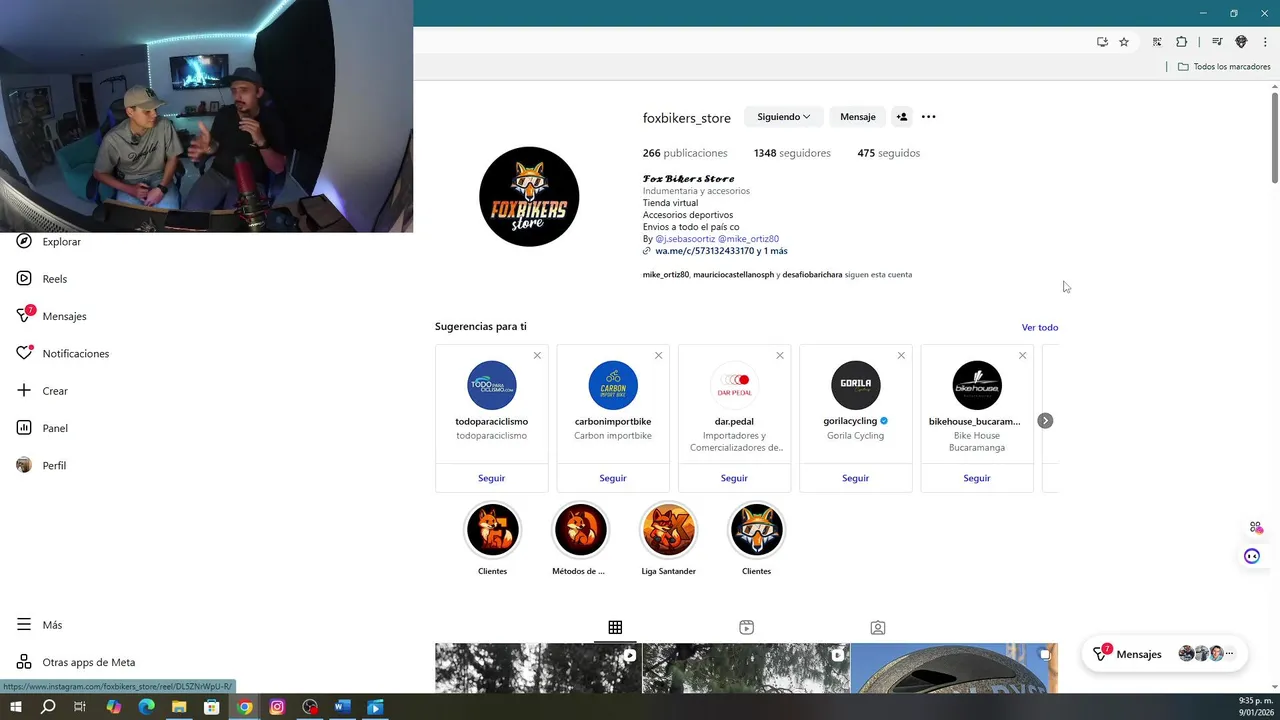
Task: Switch to the tagged photos tab
Action: tap(878, 628)
